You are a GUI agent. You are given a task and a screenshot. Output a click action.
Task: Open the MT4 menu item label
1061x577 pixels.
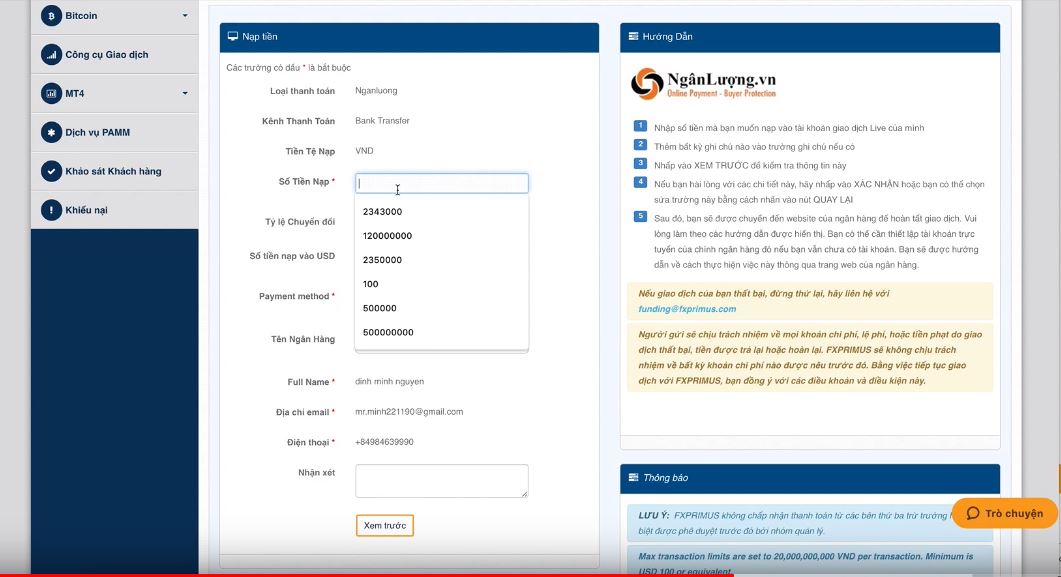pos(74,93)
